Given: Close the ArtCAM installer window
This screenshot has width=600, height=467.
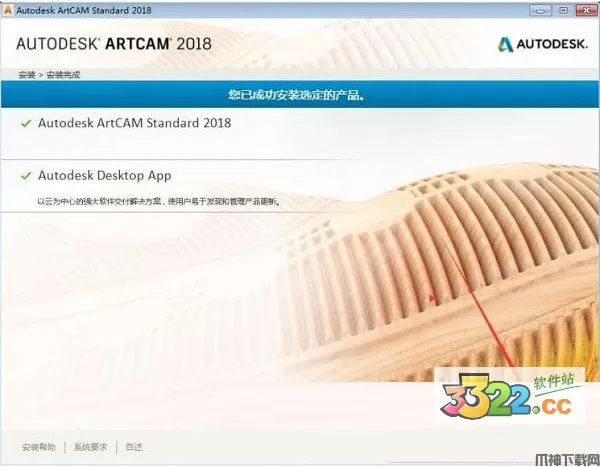Looking at the screenshot, I should (x=586, y=10).
